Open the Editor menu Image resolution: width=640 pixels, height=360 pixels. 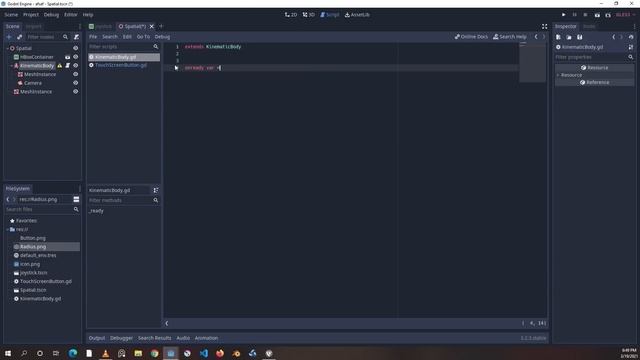tap(71, 15)
